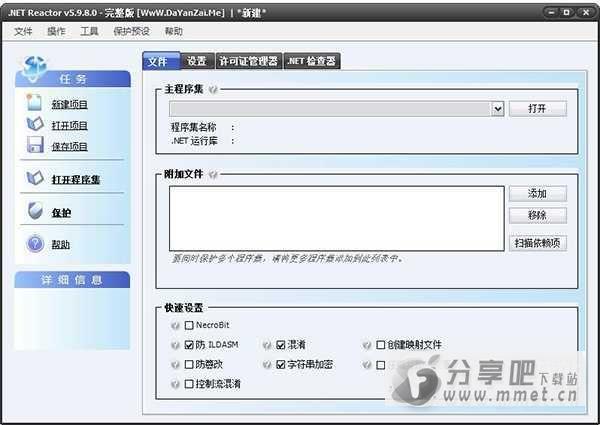Click help icon next to 附加文件 heading
Viewport: 600px width, 425px height.
point(213,174)
